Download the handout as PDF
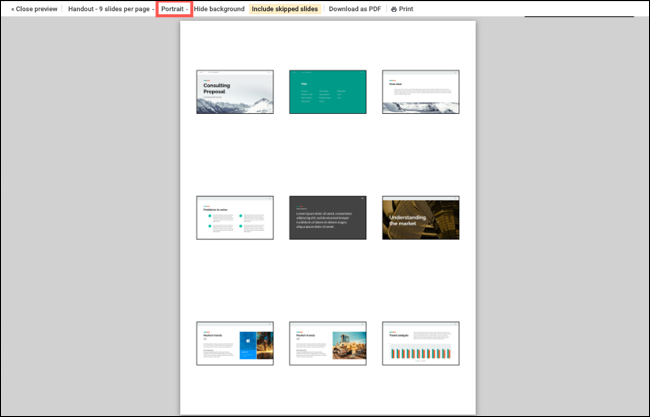This screenshot has width=650, height=417. 356,9
